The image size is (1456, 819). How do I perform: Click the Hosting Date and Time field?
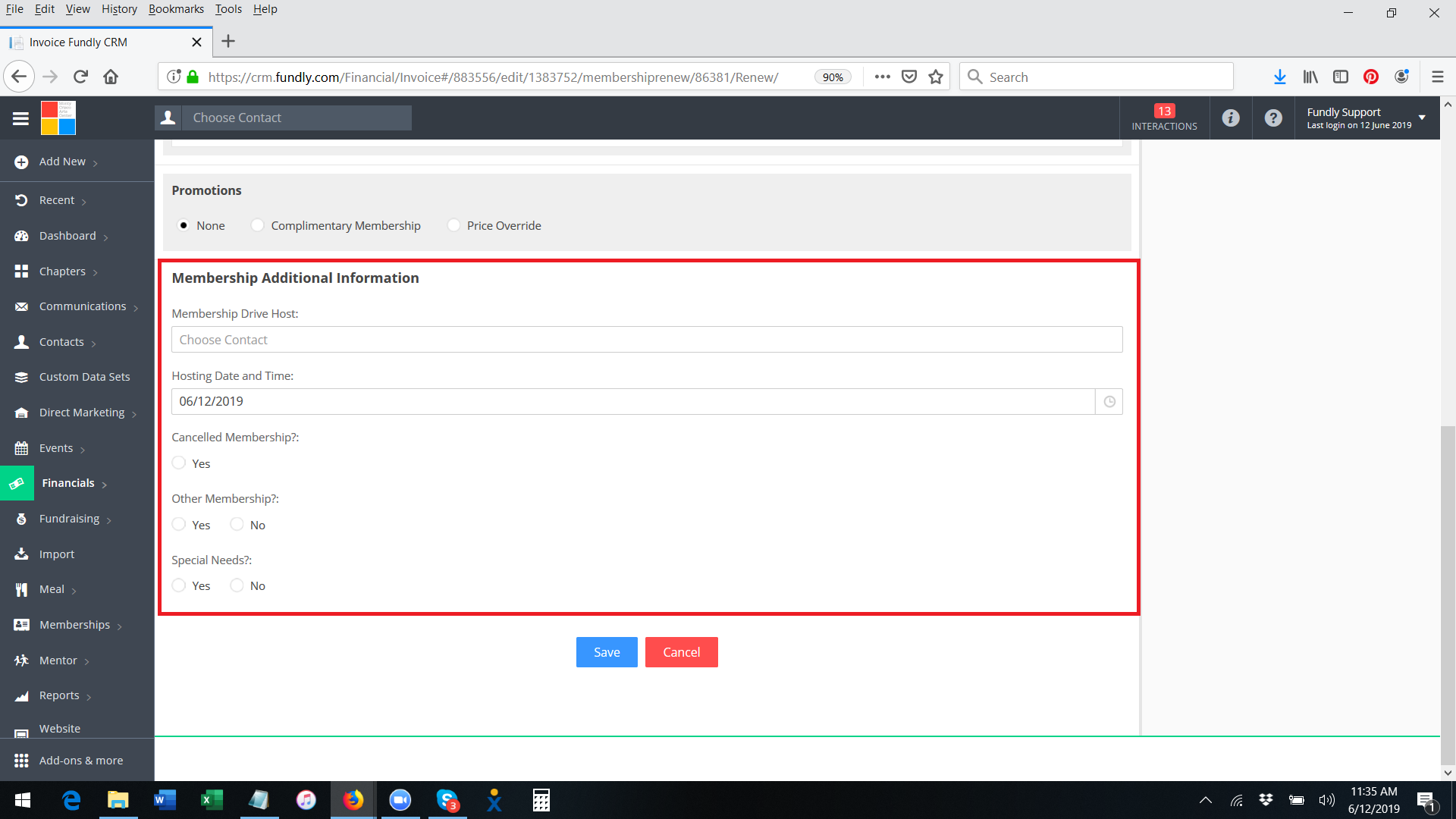[x=633, y=402]
